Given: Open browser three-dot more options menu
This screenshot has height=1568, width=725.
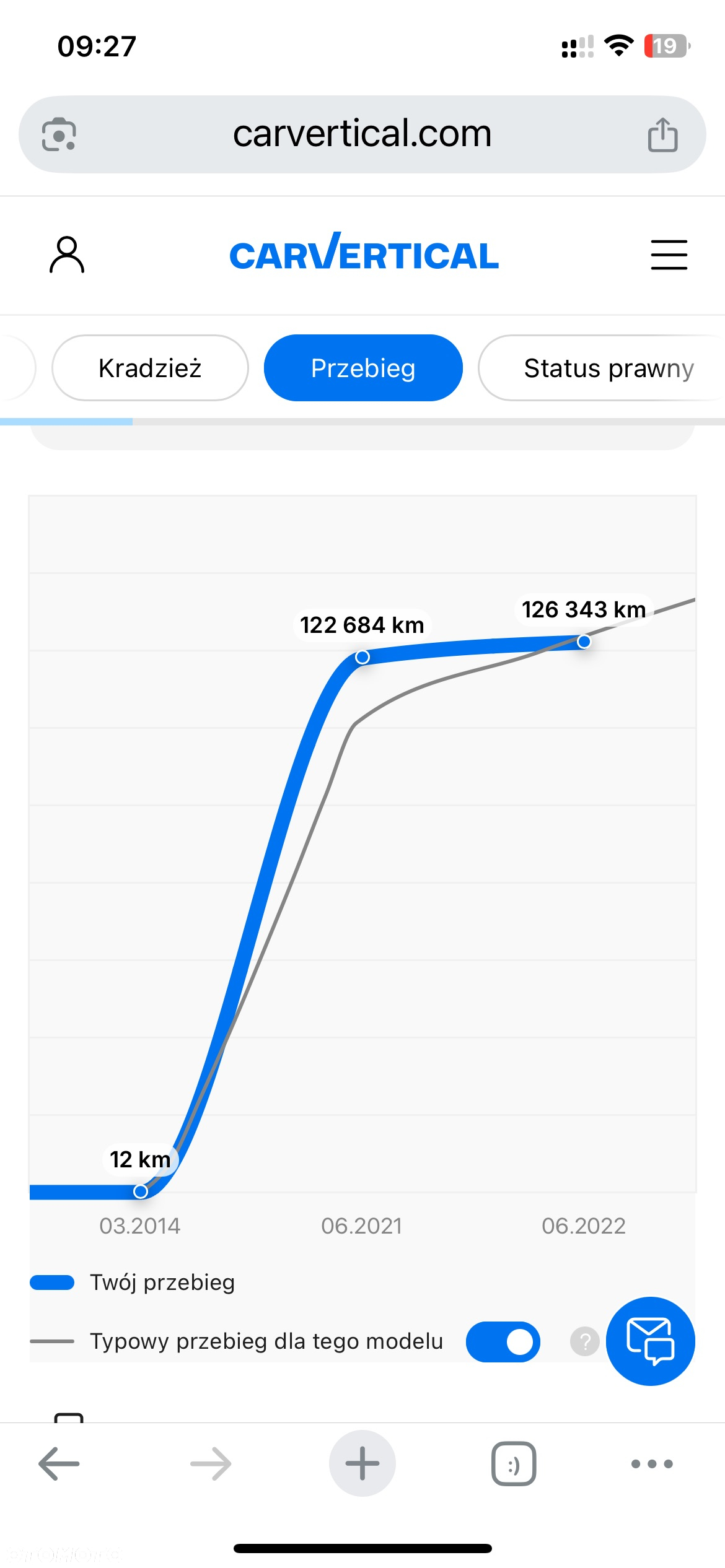Looking at the screenshot, I should pos(652,1464).
